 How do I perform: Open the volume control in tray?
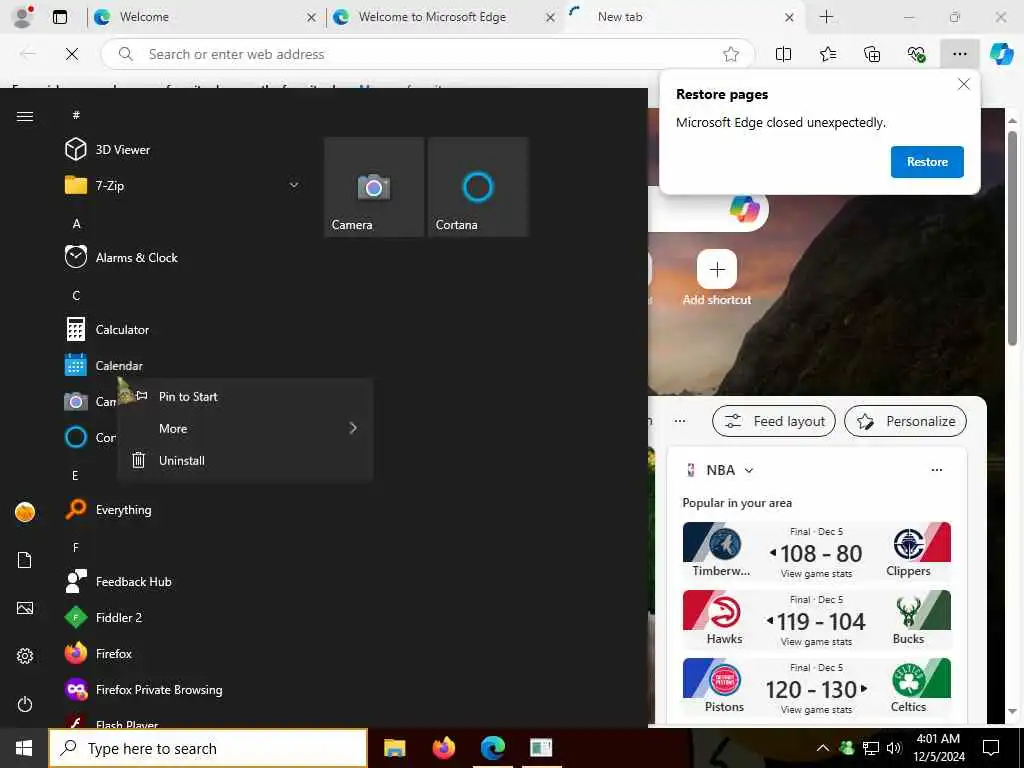tap(894, 748)
